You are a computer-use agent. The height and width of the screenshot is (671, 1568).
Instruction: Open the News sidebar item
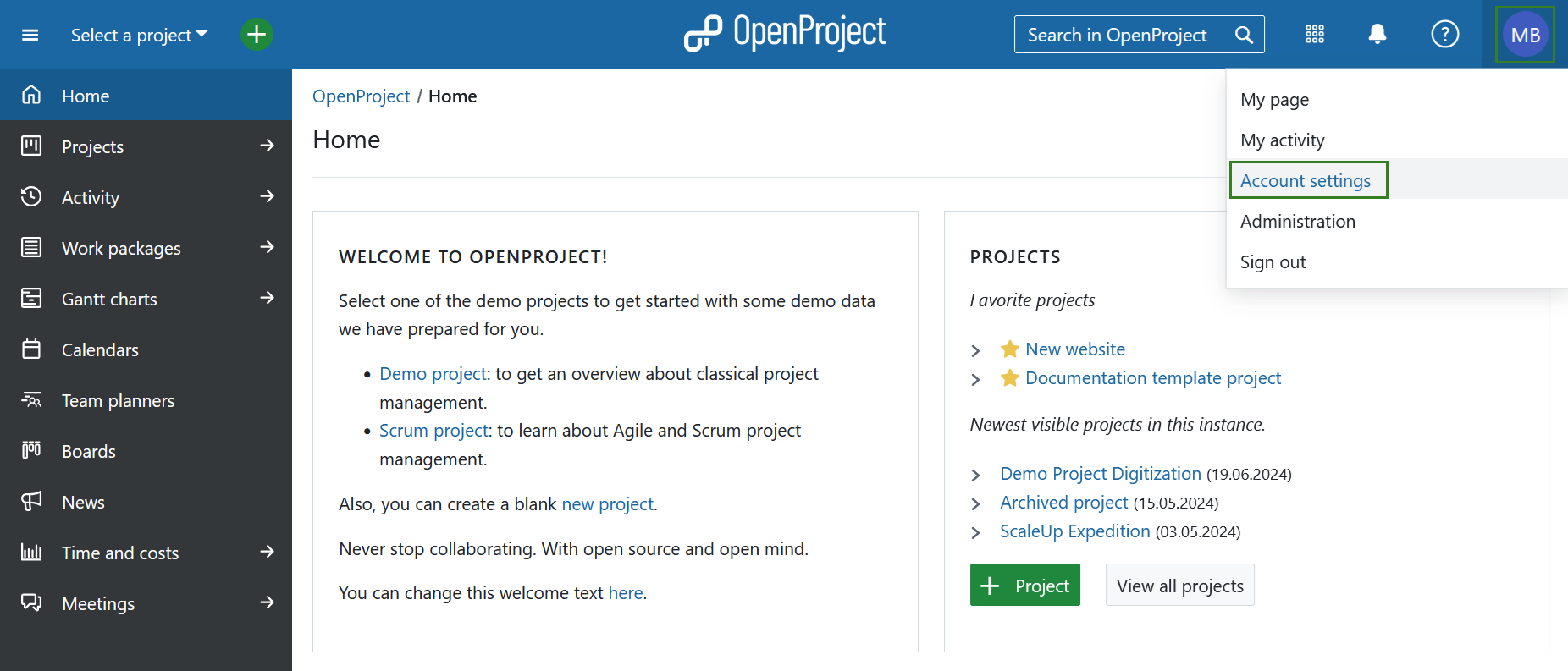[146, 501]
